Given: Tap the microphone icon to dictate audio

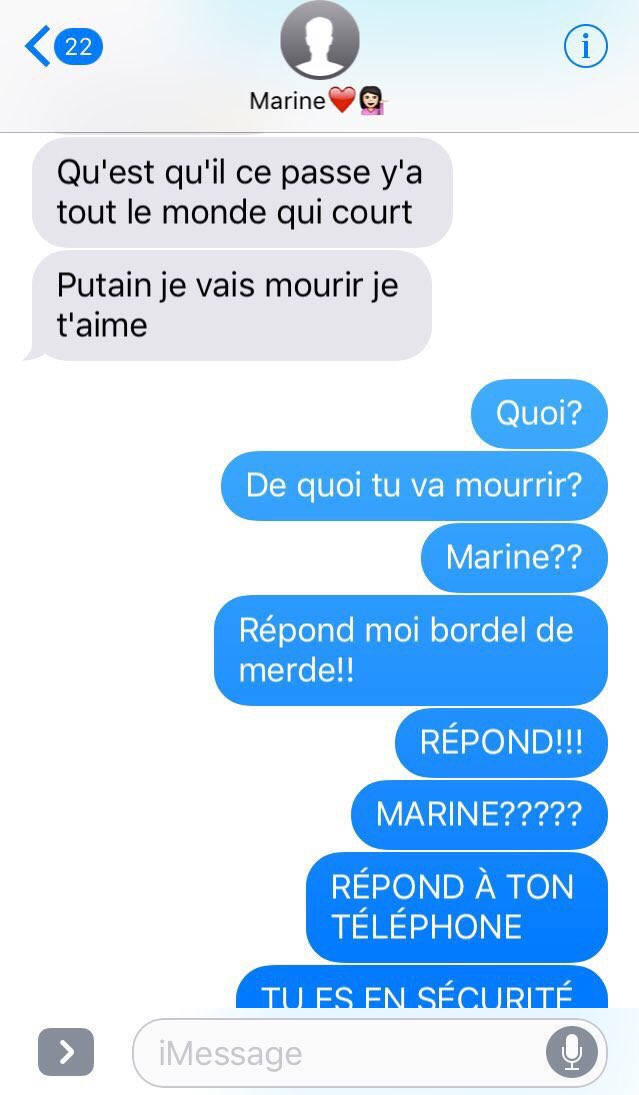Looking at the screenshot, I should click(x=571, y=1052).
